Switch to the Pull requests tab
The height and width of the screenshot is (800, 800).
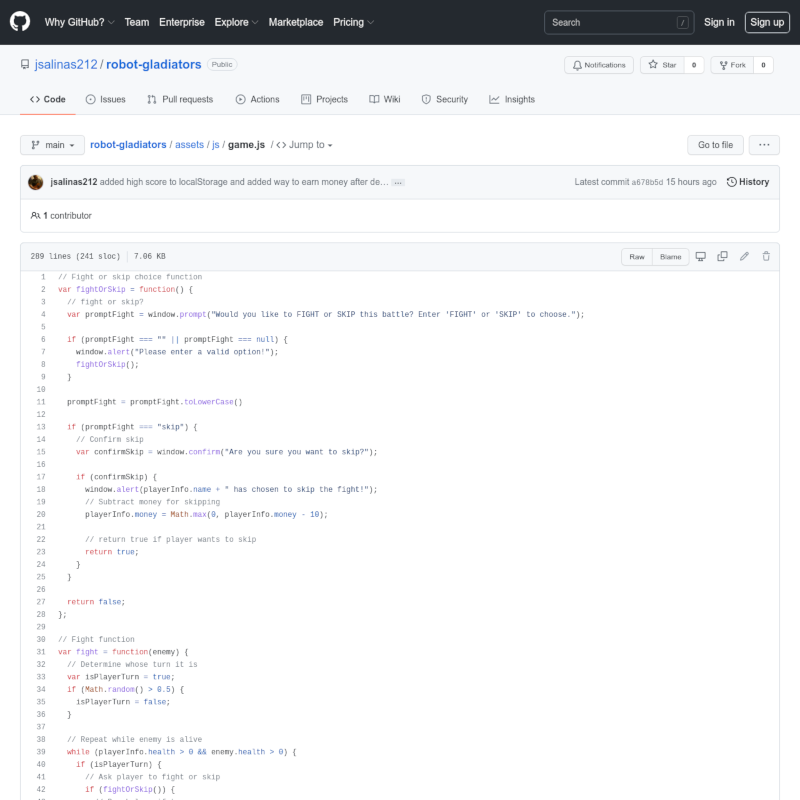(180, 100)
